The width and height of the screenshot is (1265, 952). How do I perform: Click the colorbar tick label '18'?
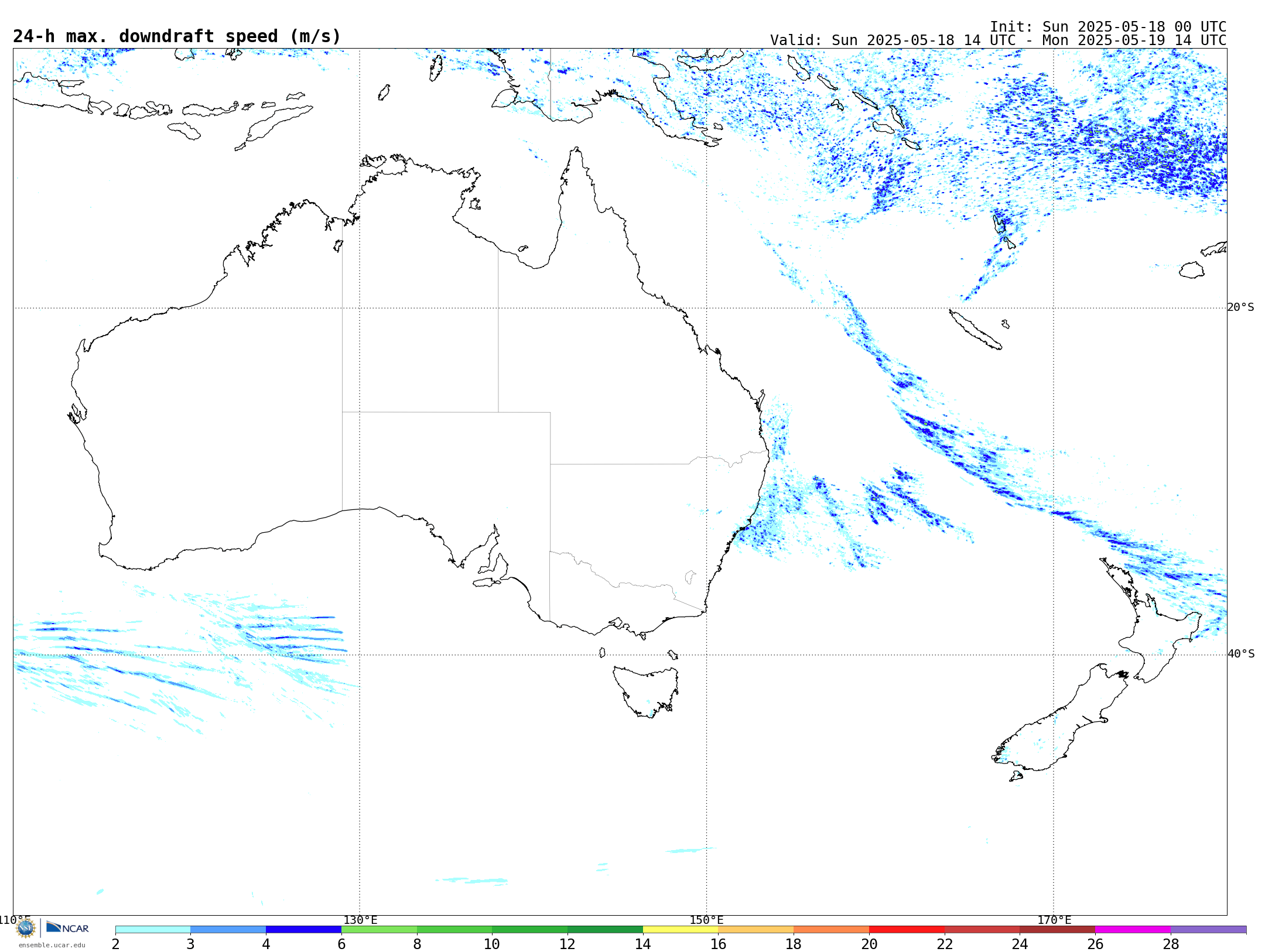(794, 944)
